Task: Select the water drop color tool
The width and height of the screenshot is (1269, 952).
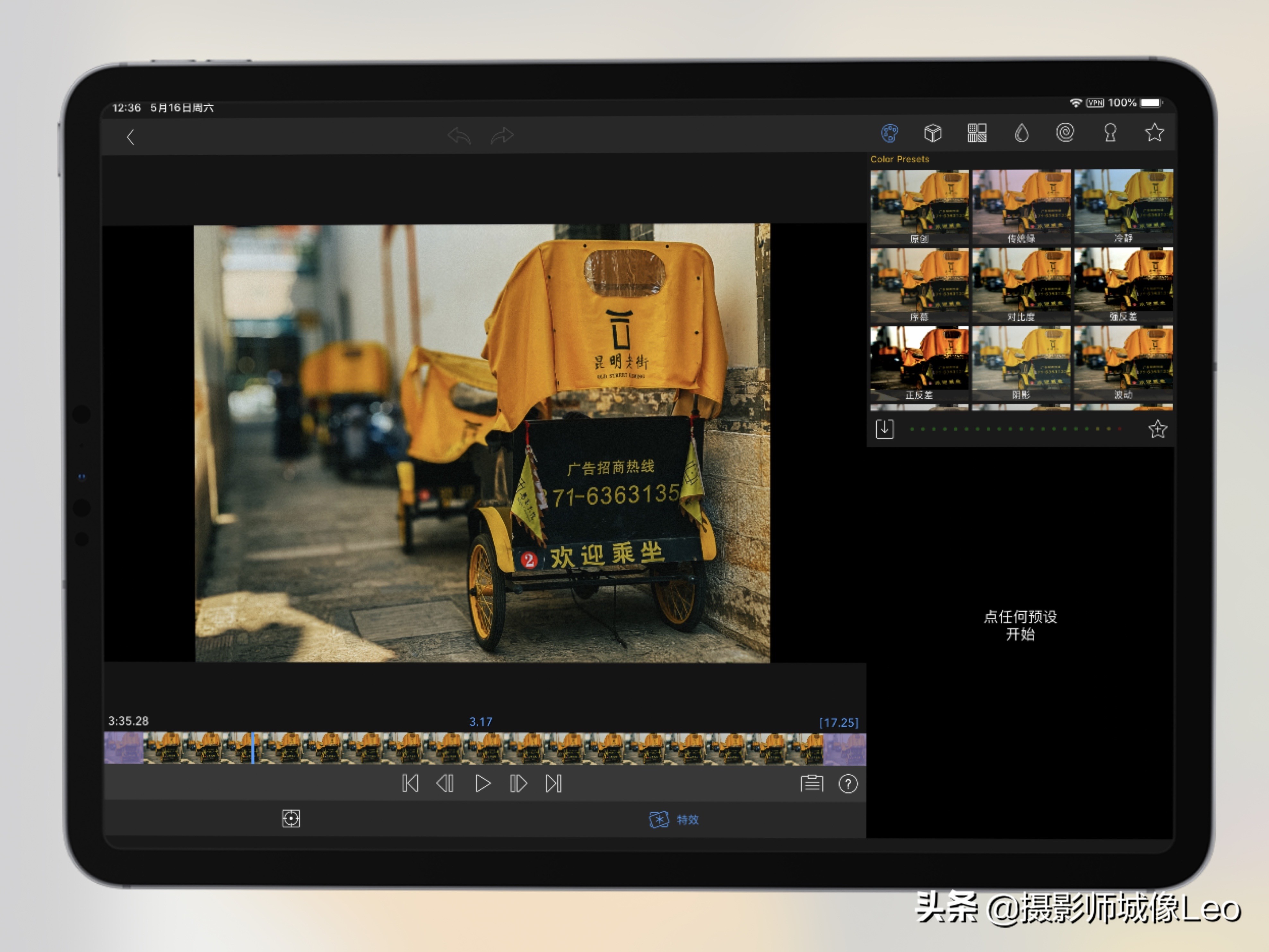Action: (x=1021, y=134)
